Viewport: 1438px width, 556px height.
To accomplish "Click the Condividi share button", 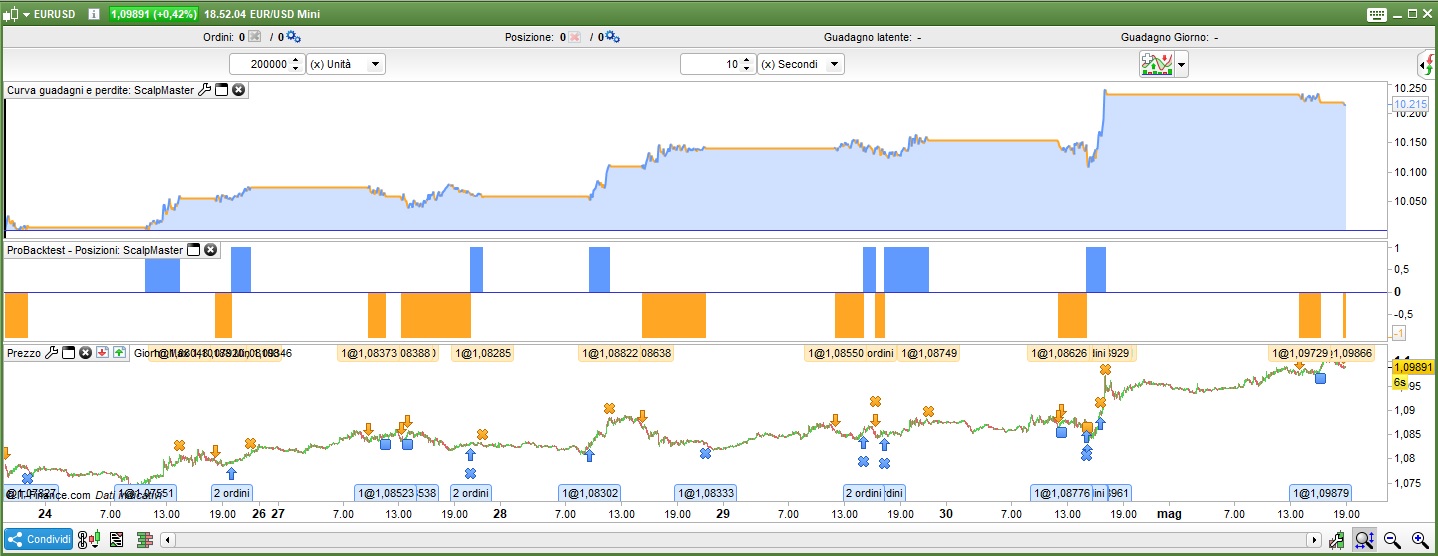I will pyautogui.click(x=39, y=540).
